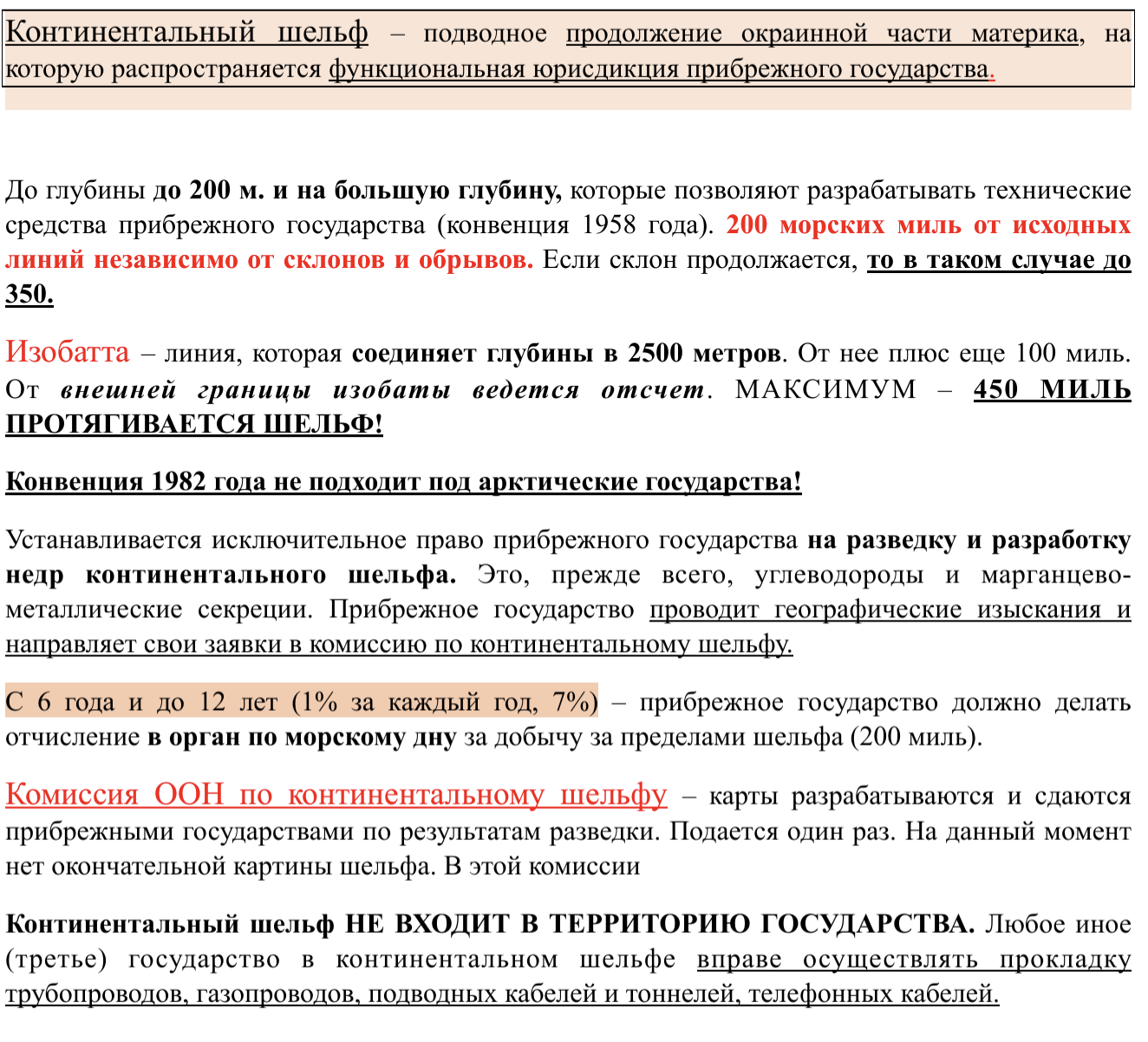Click underlined phrase 'продолжение окраинной части материка'
1148x1042 pixels.
[x=823, y=34]
